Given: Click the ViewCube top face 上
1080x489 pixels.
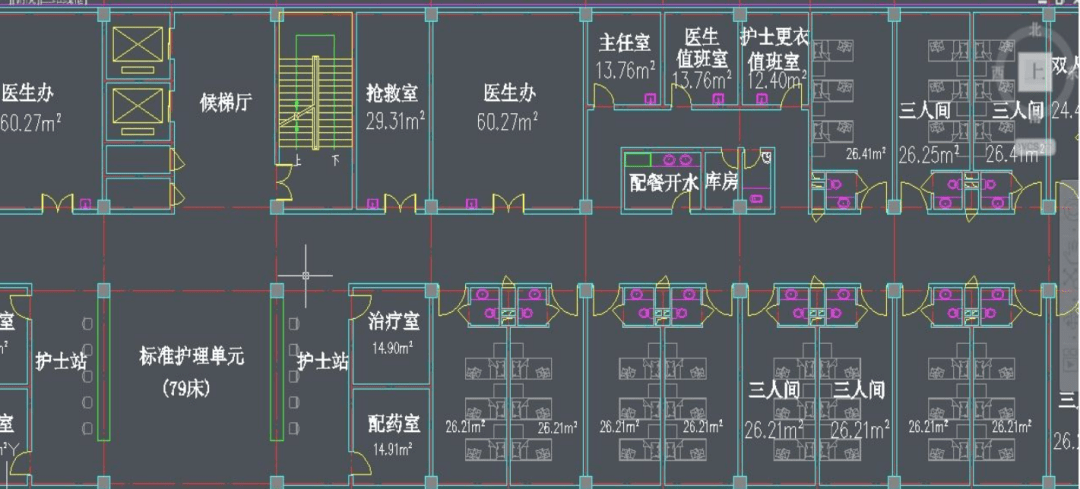Looking at the screenshot, I should [1036, 71].
